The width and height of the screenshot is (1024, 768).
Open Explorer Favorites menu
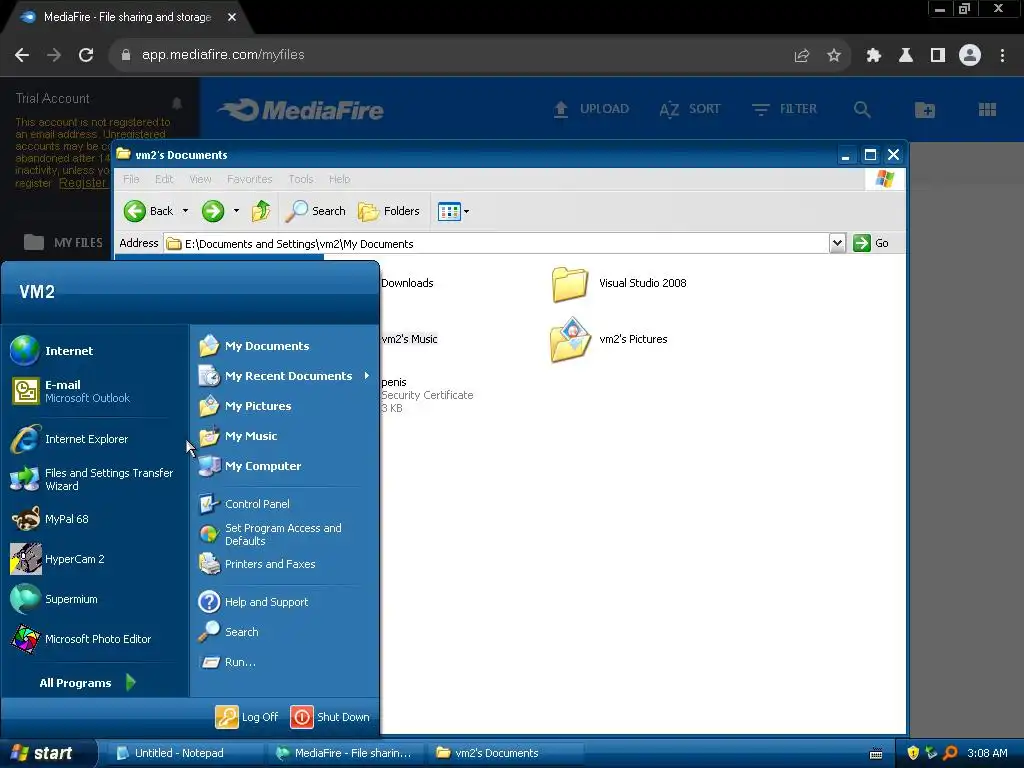pos(249,179)
